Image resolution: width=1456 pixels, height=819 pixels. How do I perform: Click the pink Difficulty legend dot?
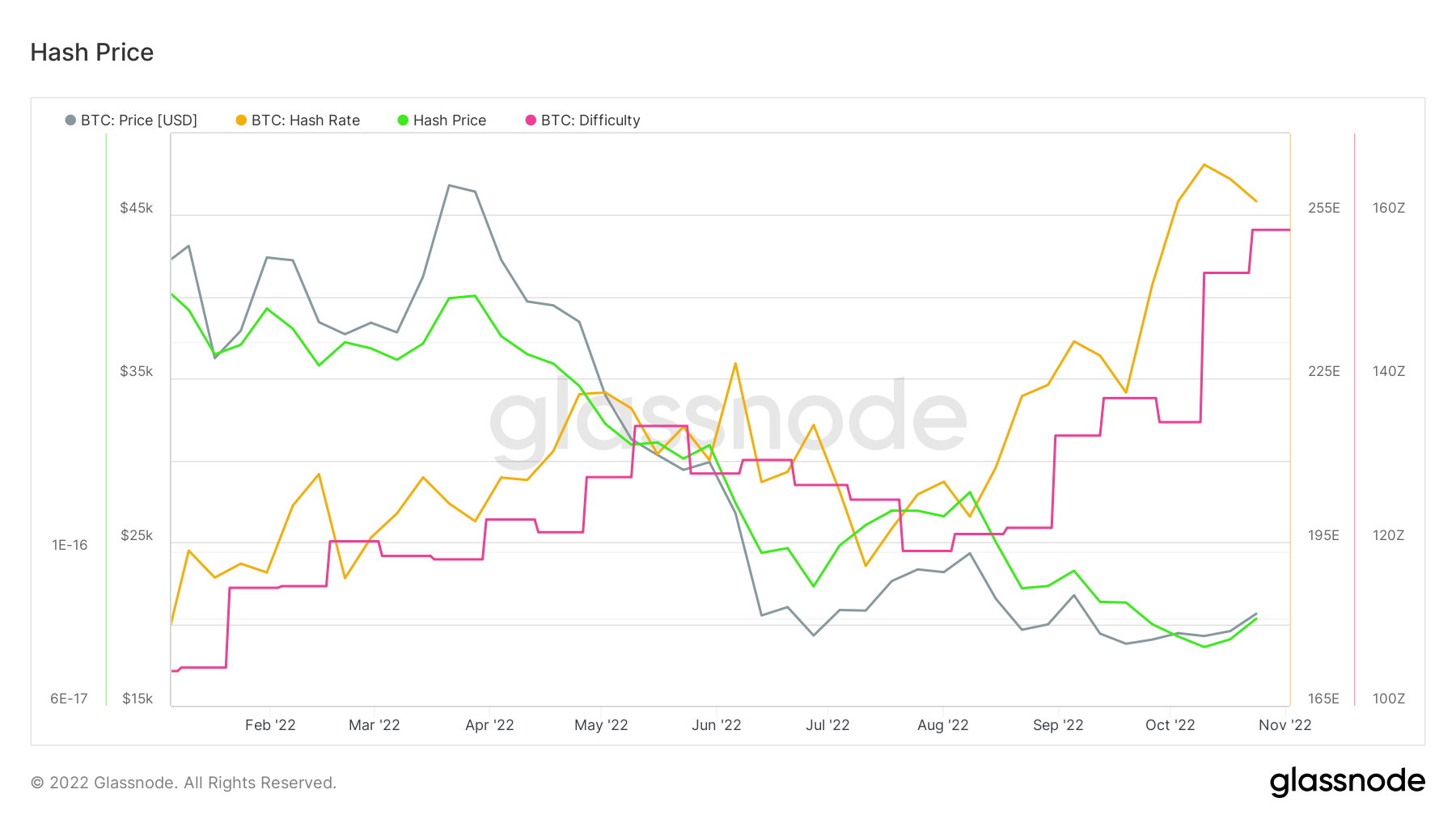(x=531, y=120)
